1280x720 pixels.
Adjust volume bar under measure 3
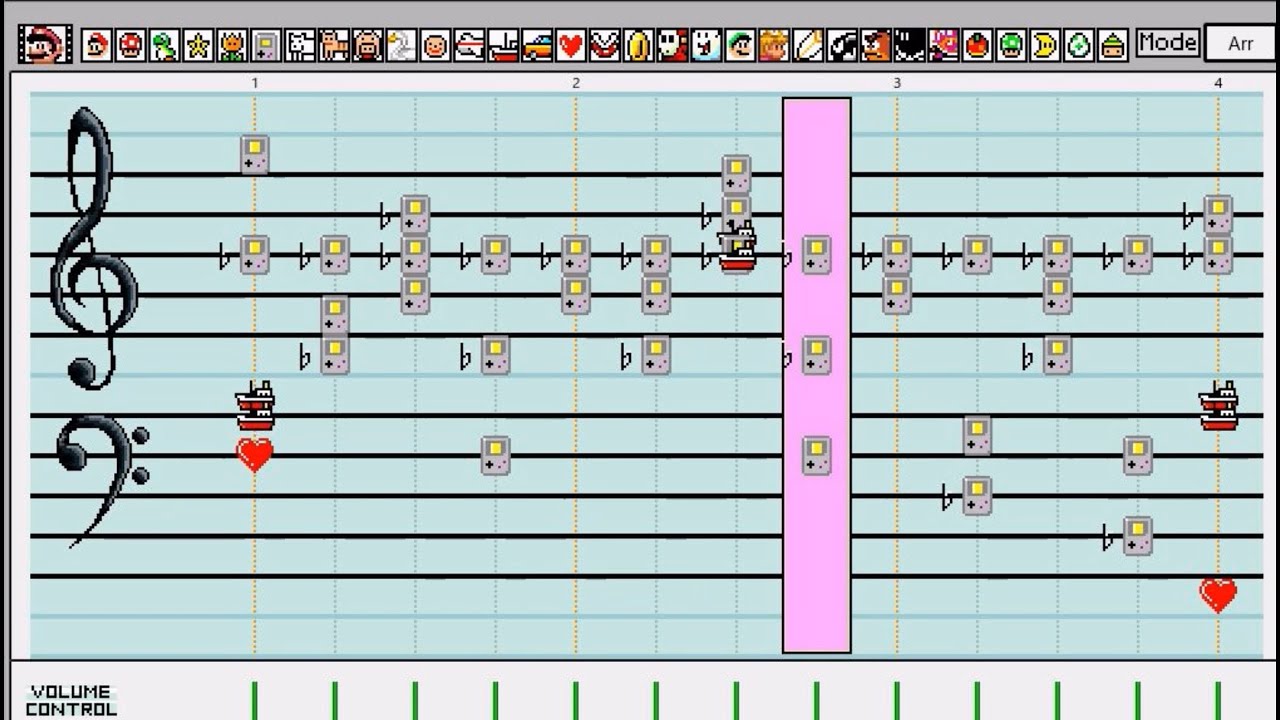coord(897,700)
